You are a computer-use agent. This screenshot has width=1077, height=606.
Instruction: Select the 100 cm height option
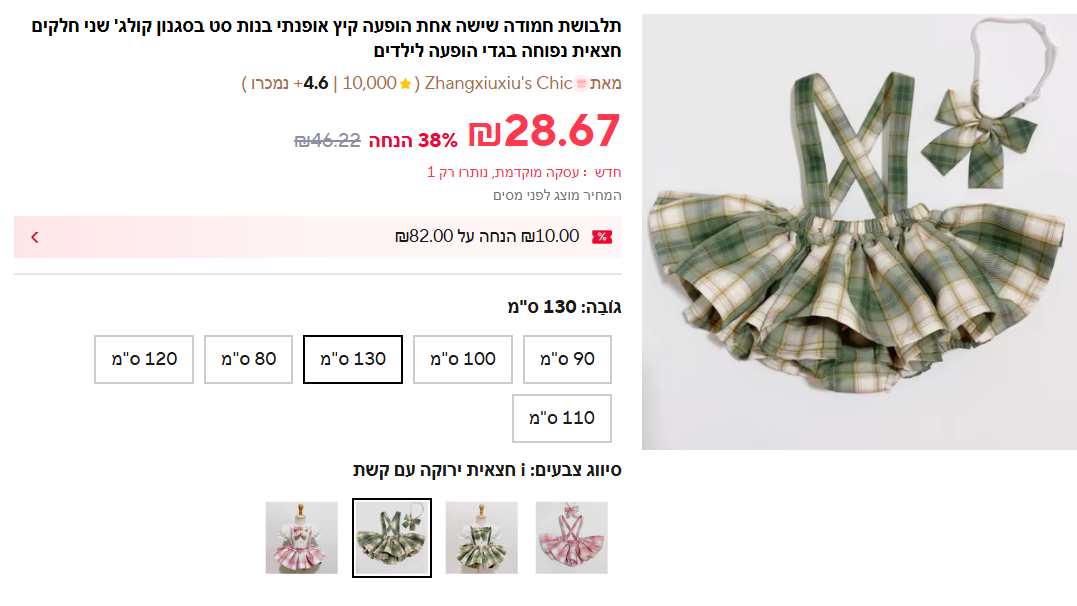463,359
